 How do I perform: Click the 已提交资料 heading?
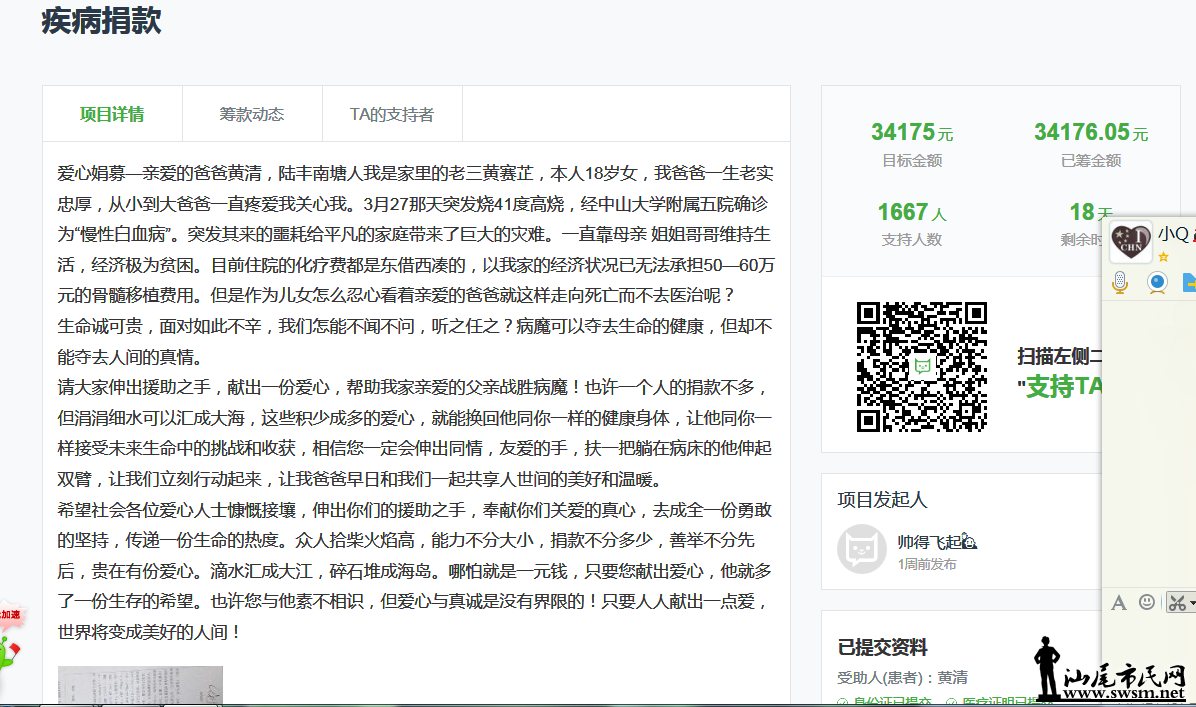coord(883,648)
